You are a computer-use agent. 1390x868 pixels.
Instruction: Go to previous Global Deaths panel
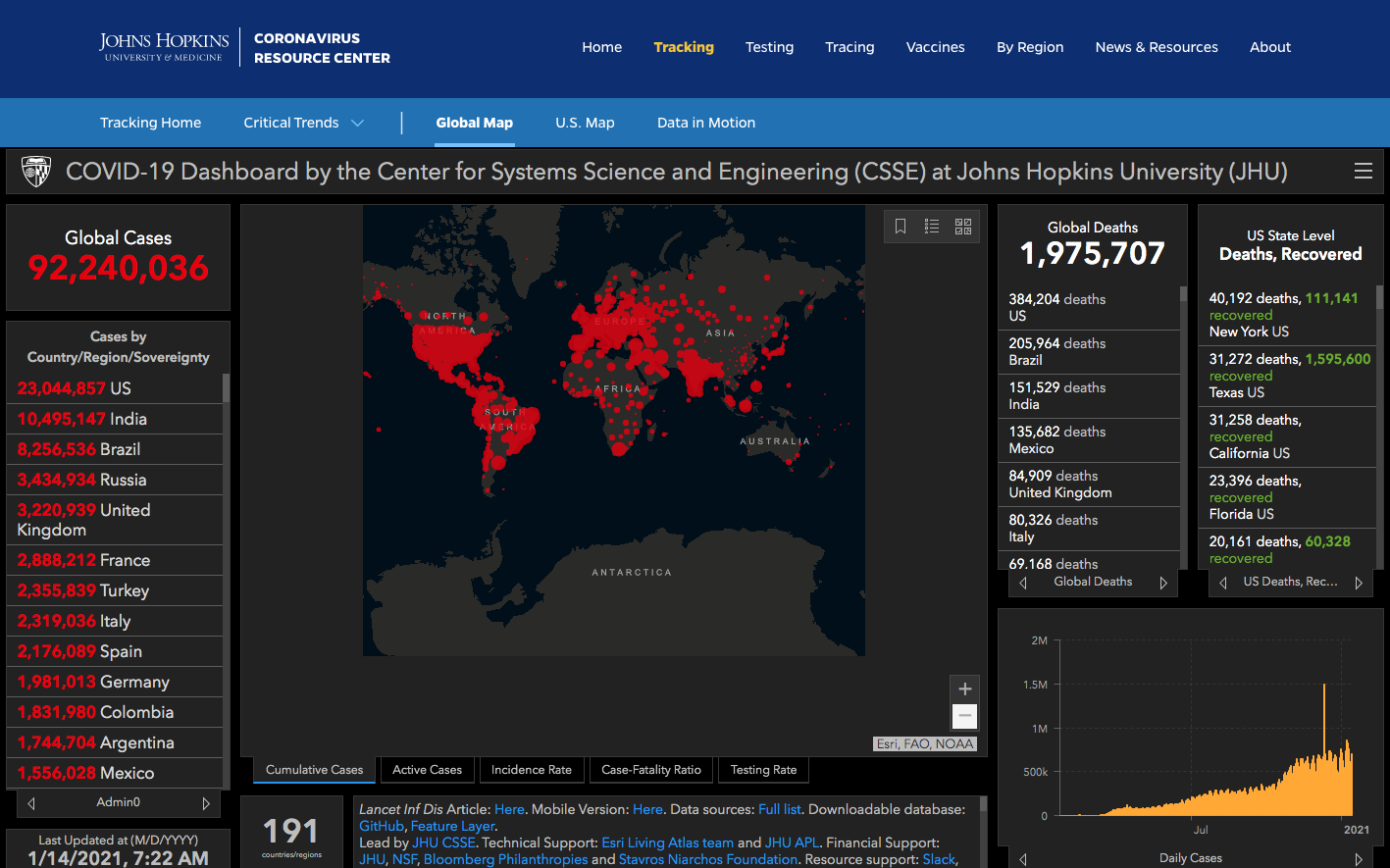point(1023,583)
